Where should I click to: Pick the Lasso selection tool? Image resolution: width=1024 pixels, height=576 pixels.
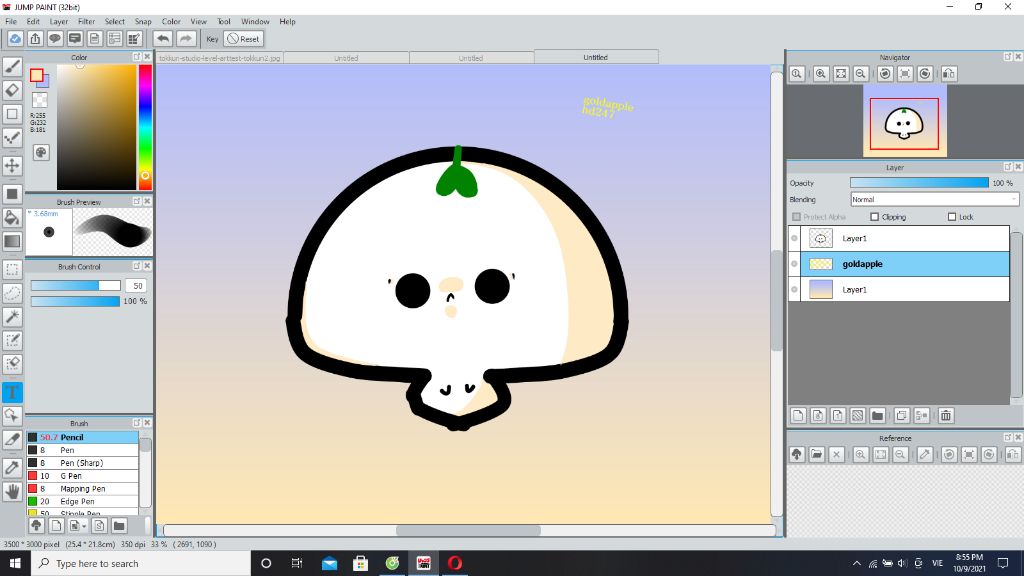(12, 293)
